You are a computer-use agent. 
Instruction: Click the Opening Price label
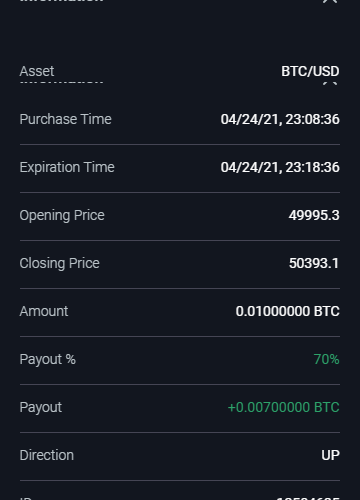[x=62, y=215]
